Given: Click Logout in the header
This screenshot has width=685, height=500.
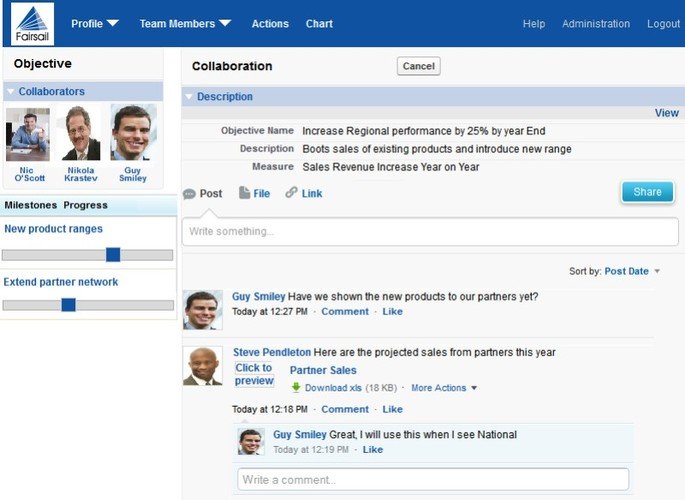Looking at the screenshot, I should 663,24.
